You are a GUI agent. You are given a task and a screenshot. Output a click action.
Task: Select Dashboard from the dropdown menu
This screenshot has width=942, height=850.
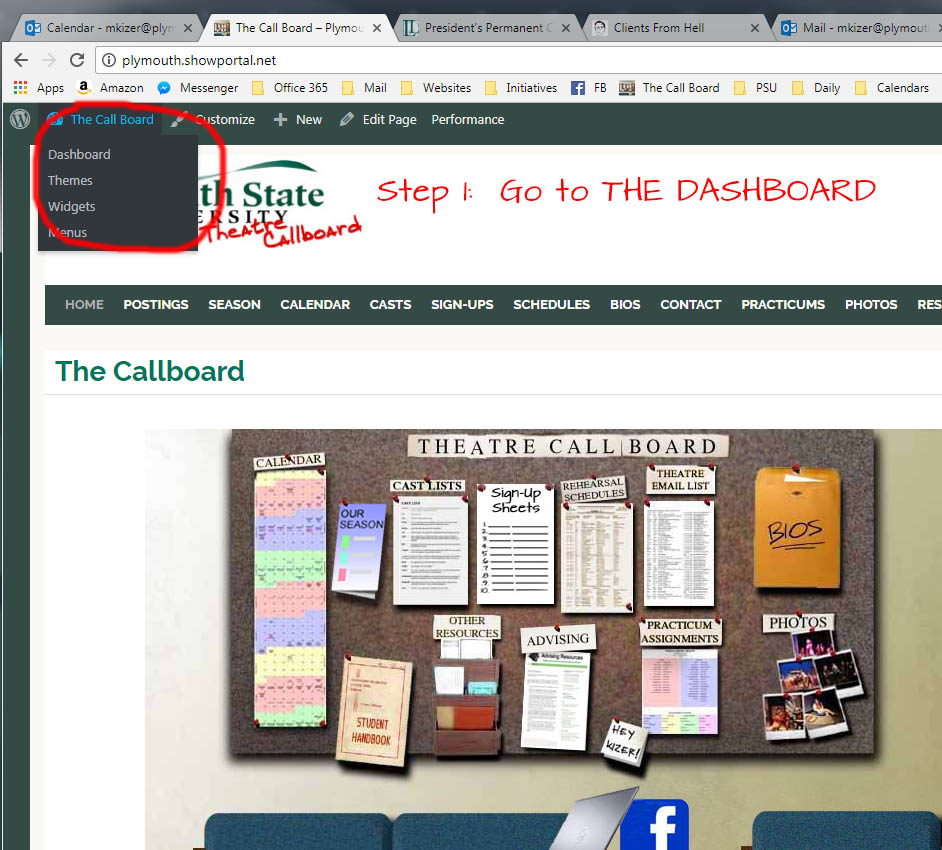79,154
